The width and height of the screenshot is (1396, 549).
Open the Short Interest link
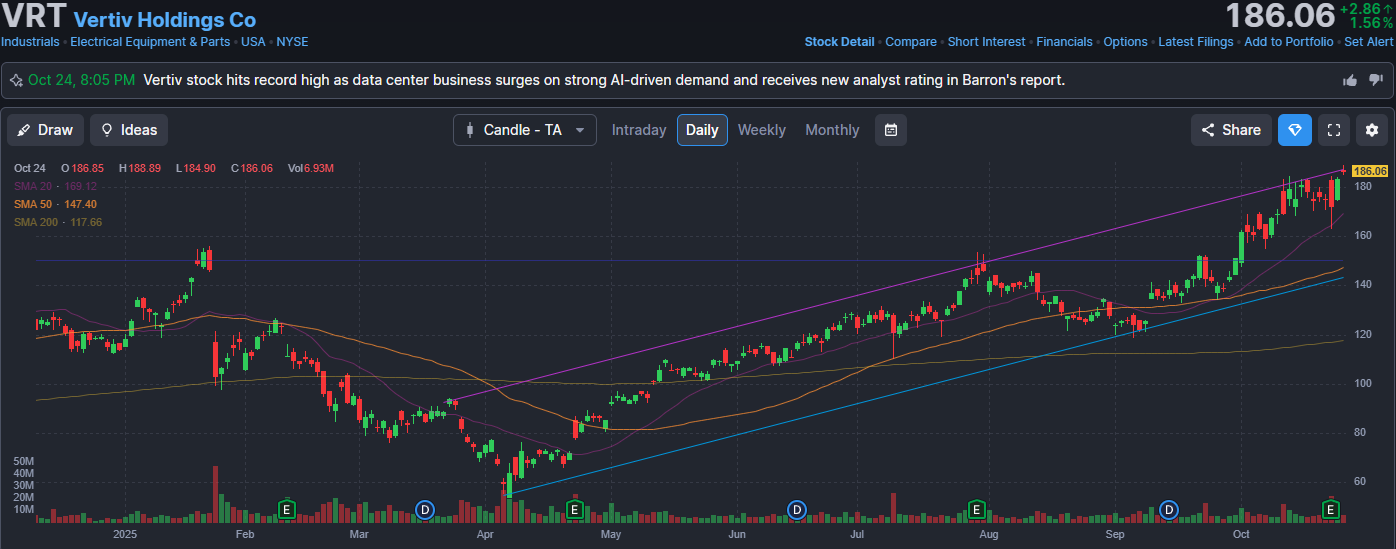click(x=986, y=42)
